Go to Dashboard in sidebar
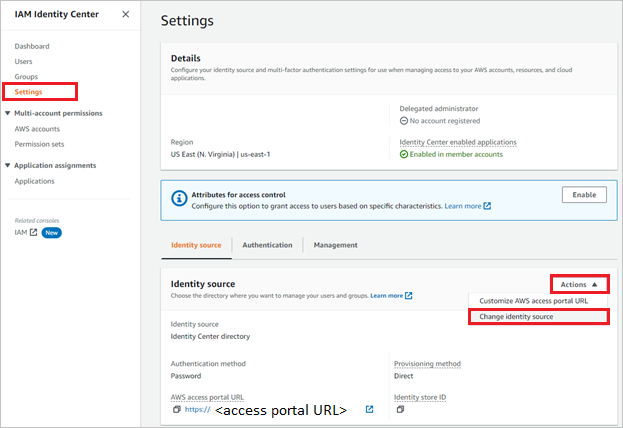Image resolution: width=623 pixels, height=428 pixels. pyautogui.click(x=32, y=46)
